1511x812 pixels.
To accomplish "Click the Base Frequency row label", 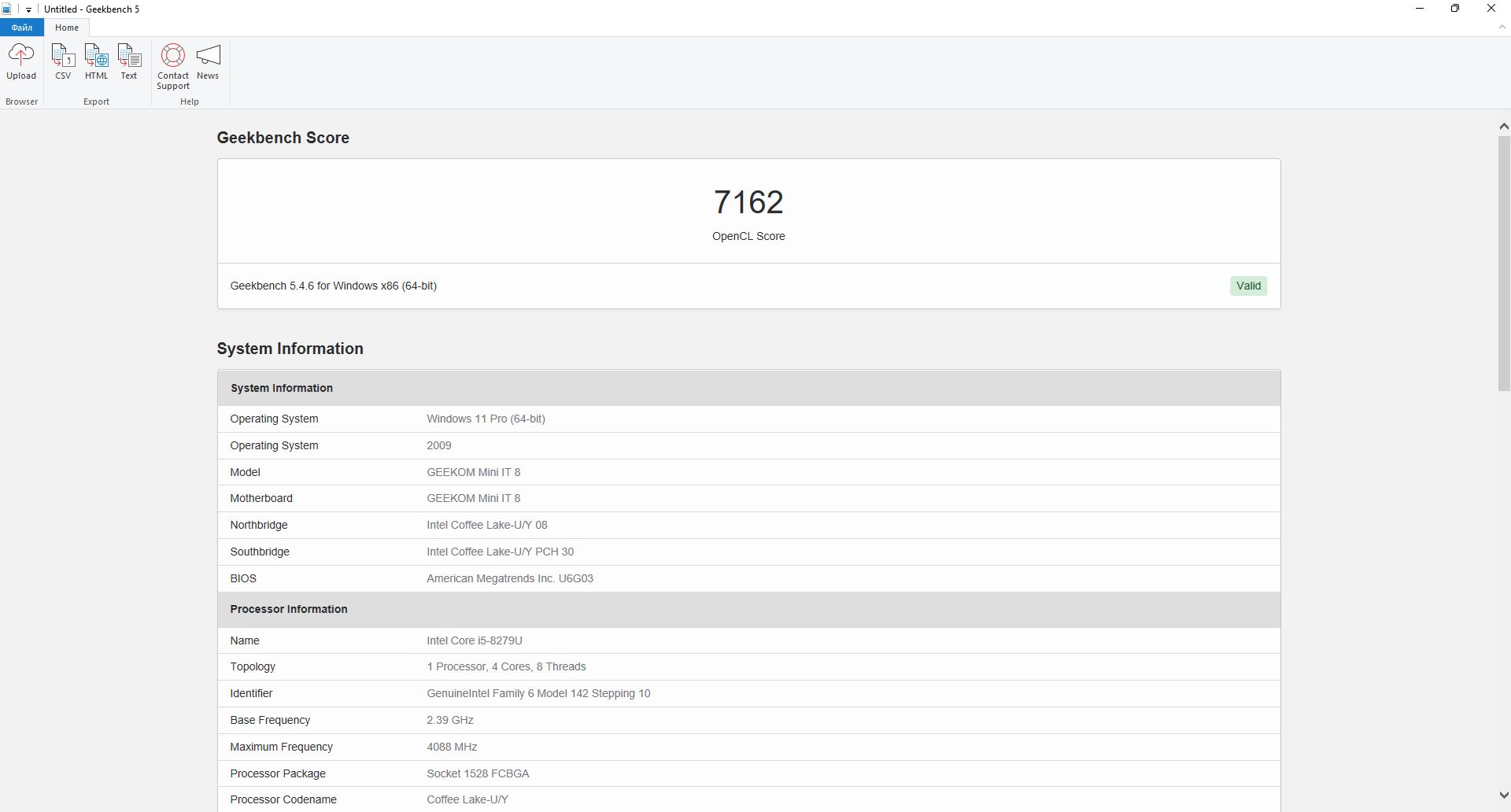I will tap(270, 720).
